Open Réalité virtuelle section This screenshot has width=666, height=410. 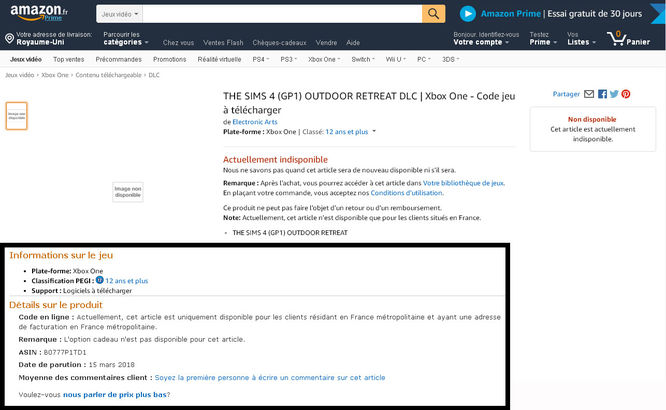pos(219,59)
